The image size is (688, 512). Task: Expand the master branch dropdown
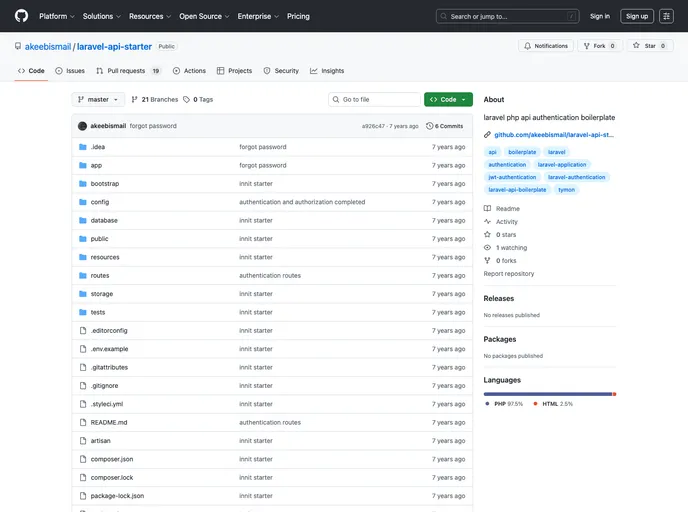[x=98, y=100]
